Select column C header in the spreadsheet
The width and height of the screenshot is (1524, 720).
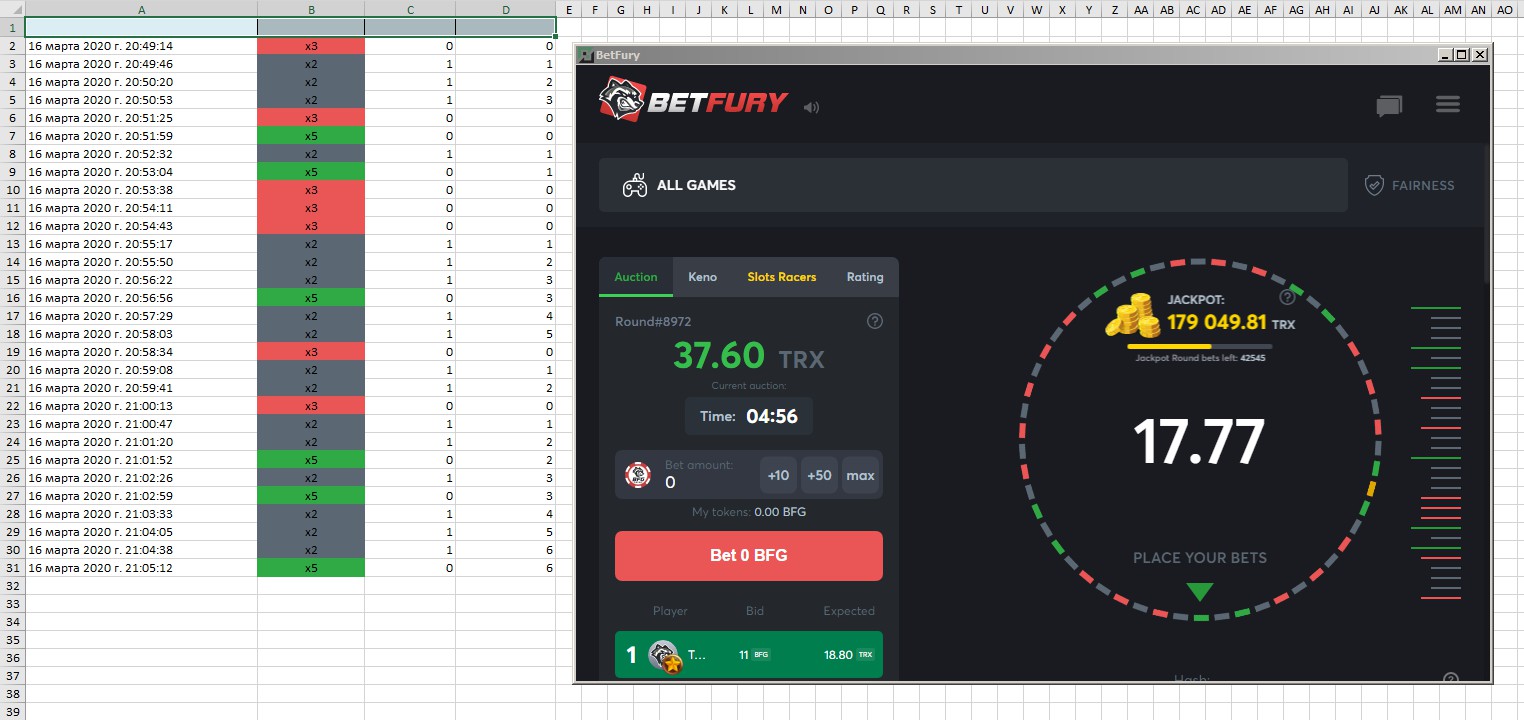410,10
